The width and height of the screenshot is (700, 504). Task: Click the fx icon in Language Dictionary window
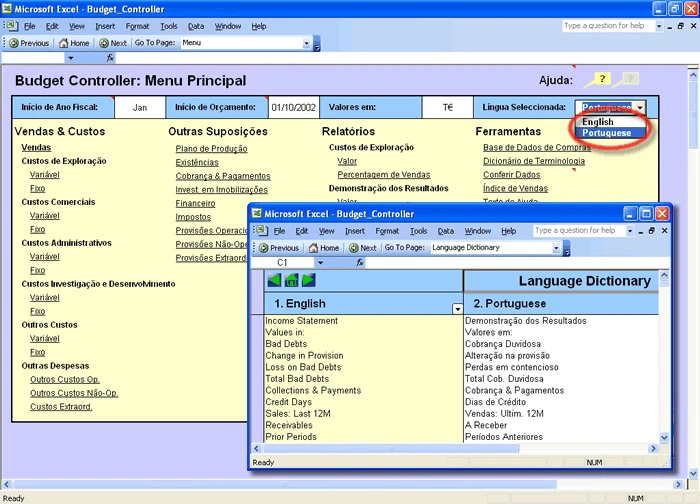[x=359, y=262]
